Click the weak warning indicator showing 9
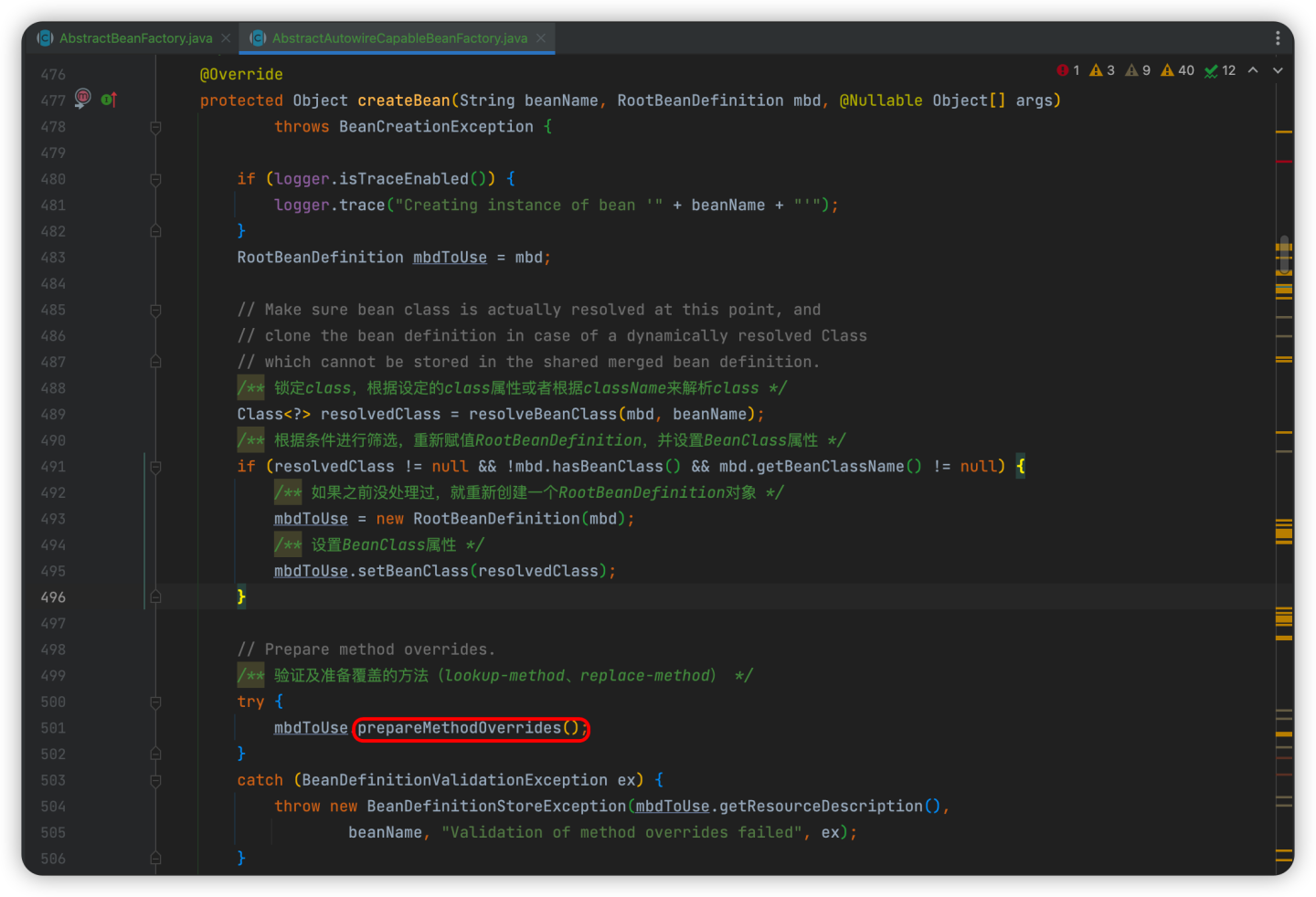 tap(1137, 70)
